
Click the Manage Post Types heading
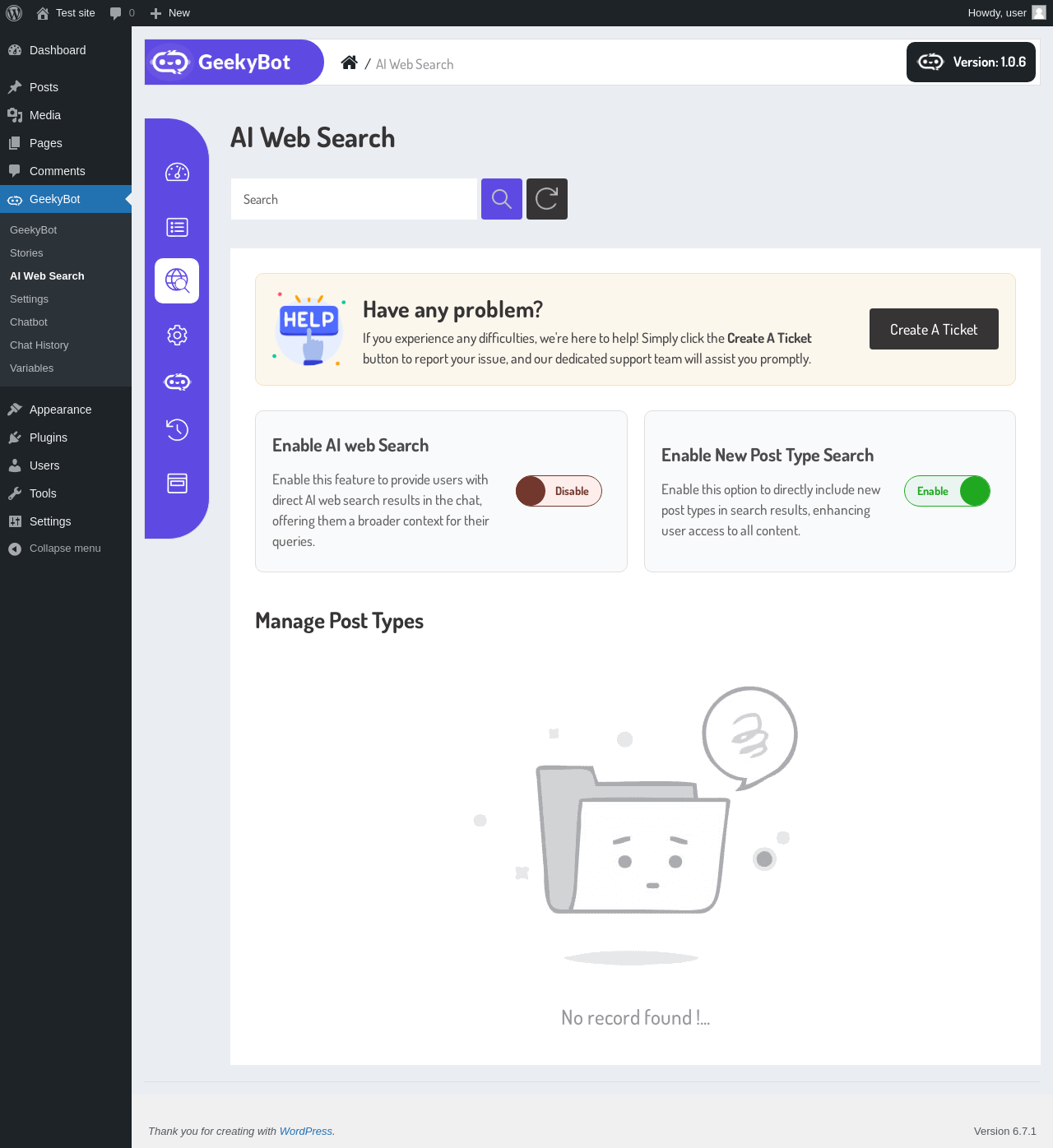(339, 621)
